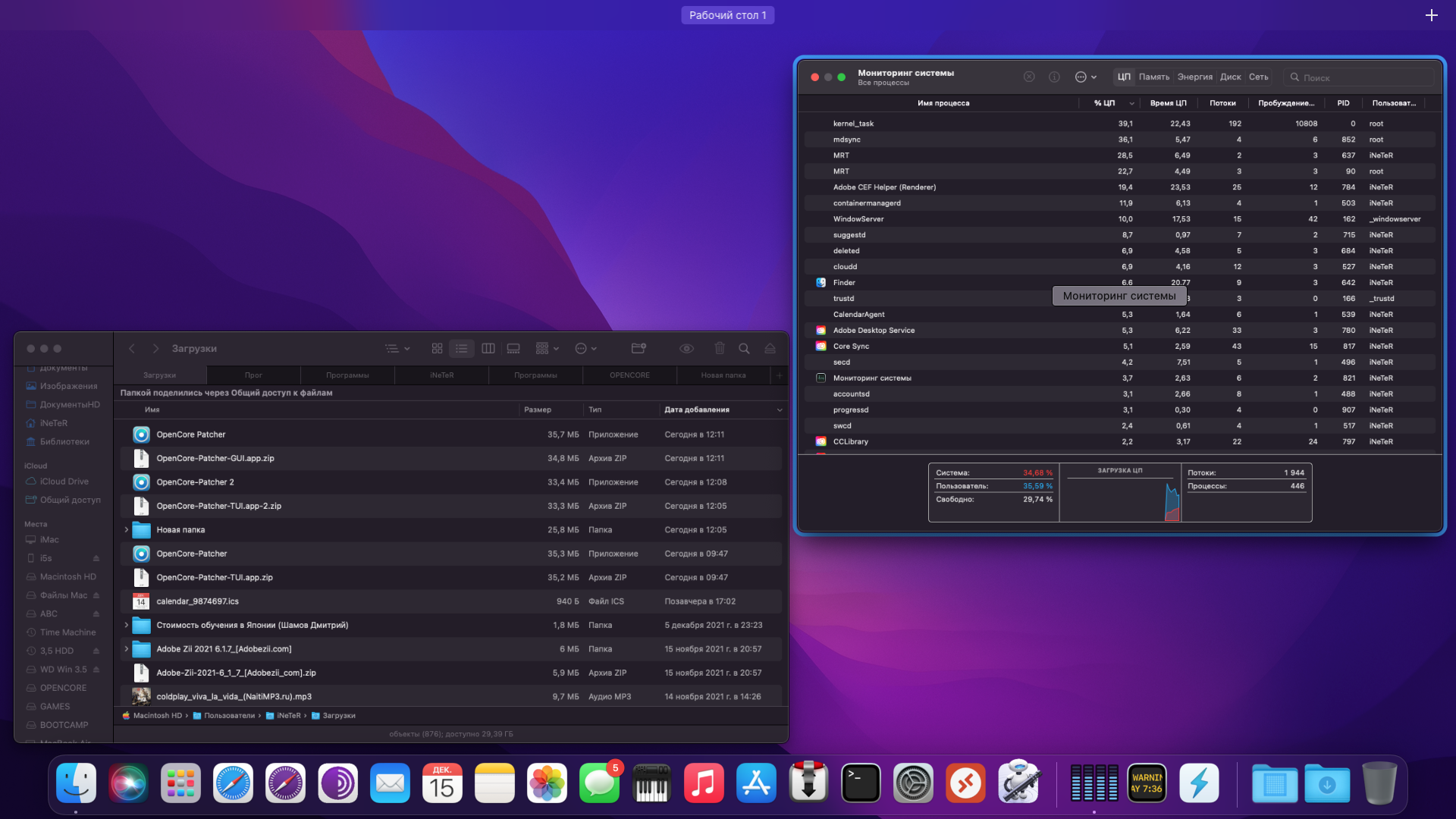
Task: Click Пользователи in the path bar
Action: click(229, 716)
